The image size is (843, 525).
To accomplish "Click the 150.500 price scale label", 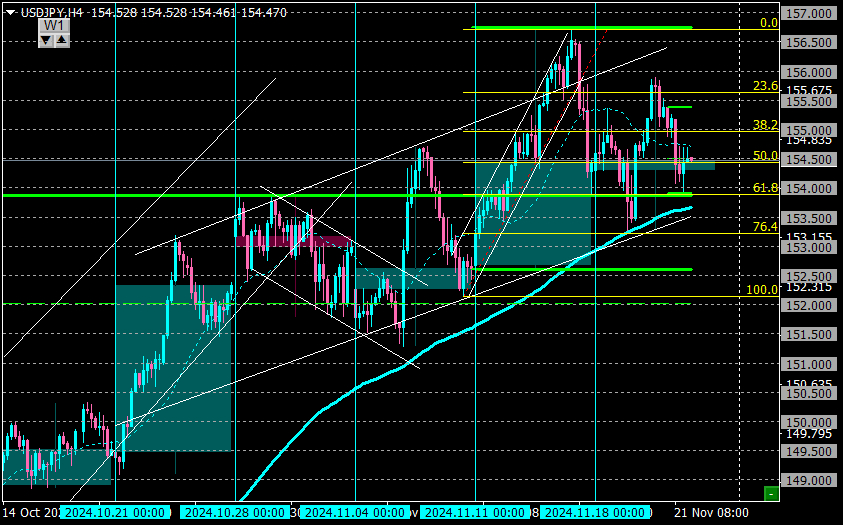I will click(x=809, y=393).
